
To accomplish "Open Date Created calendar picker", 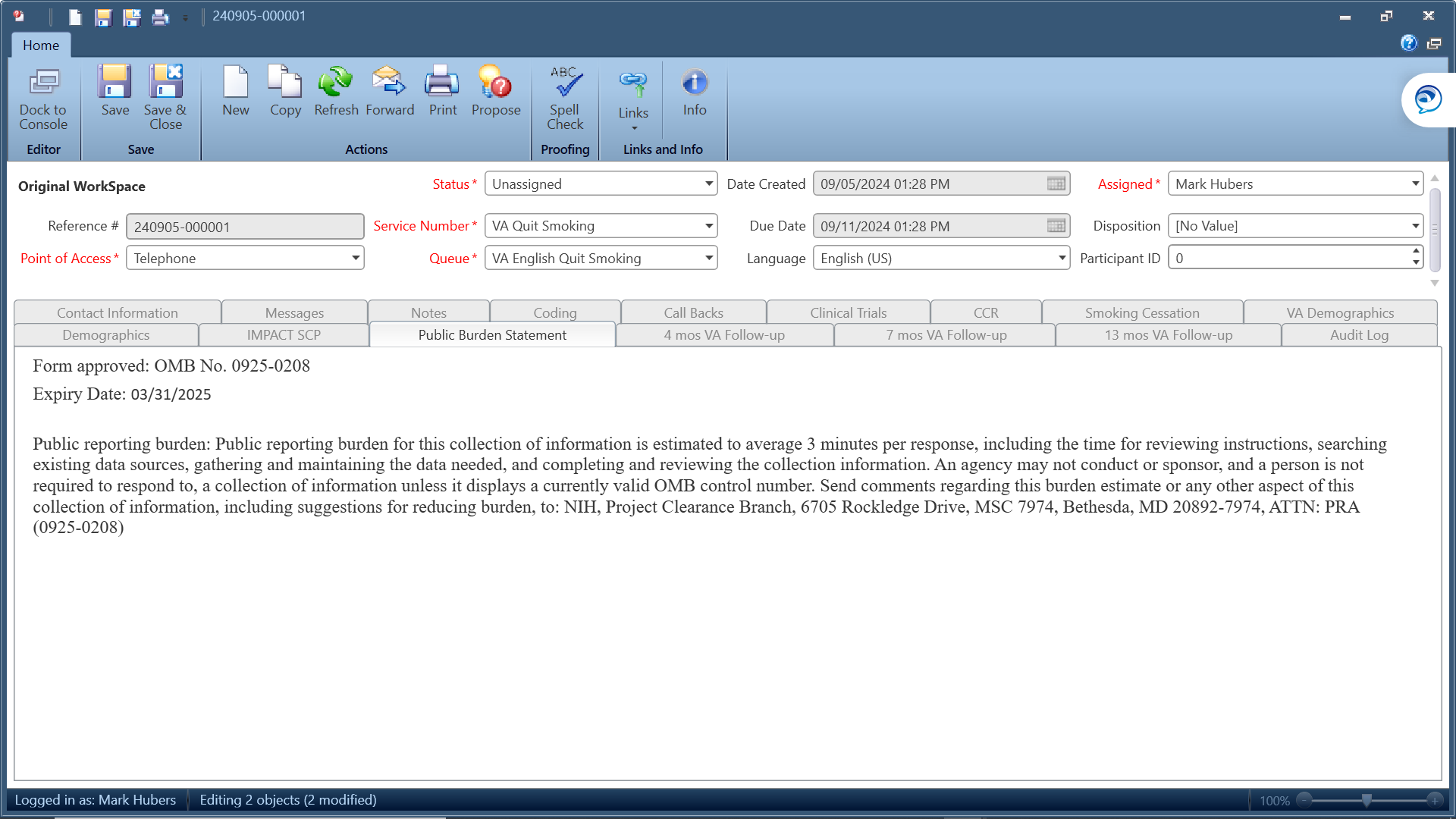I will (1056, 184).
